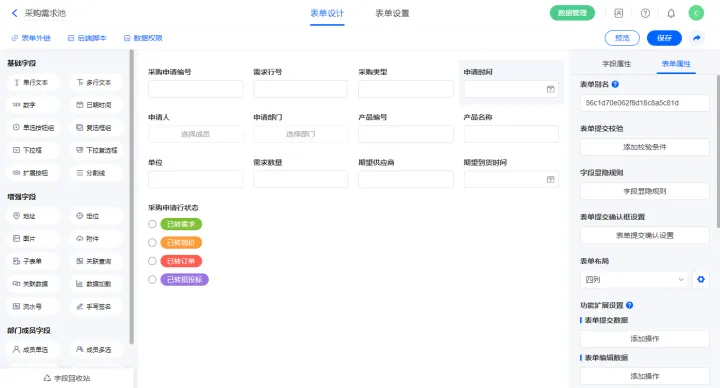Add a 日期时间 field
The image size is (720, 388).
(96, 105)
